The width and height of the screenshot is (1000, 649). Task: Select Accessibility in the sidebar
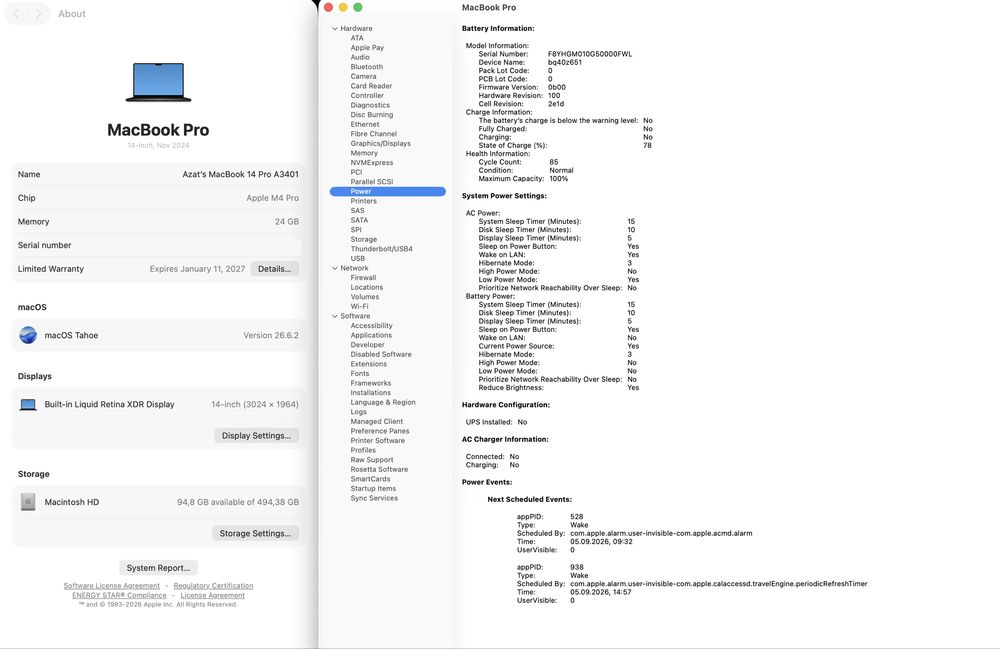[x=371, y=326]
